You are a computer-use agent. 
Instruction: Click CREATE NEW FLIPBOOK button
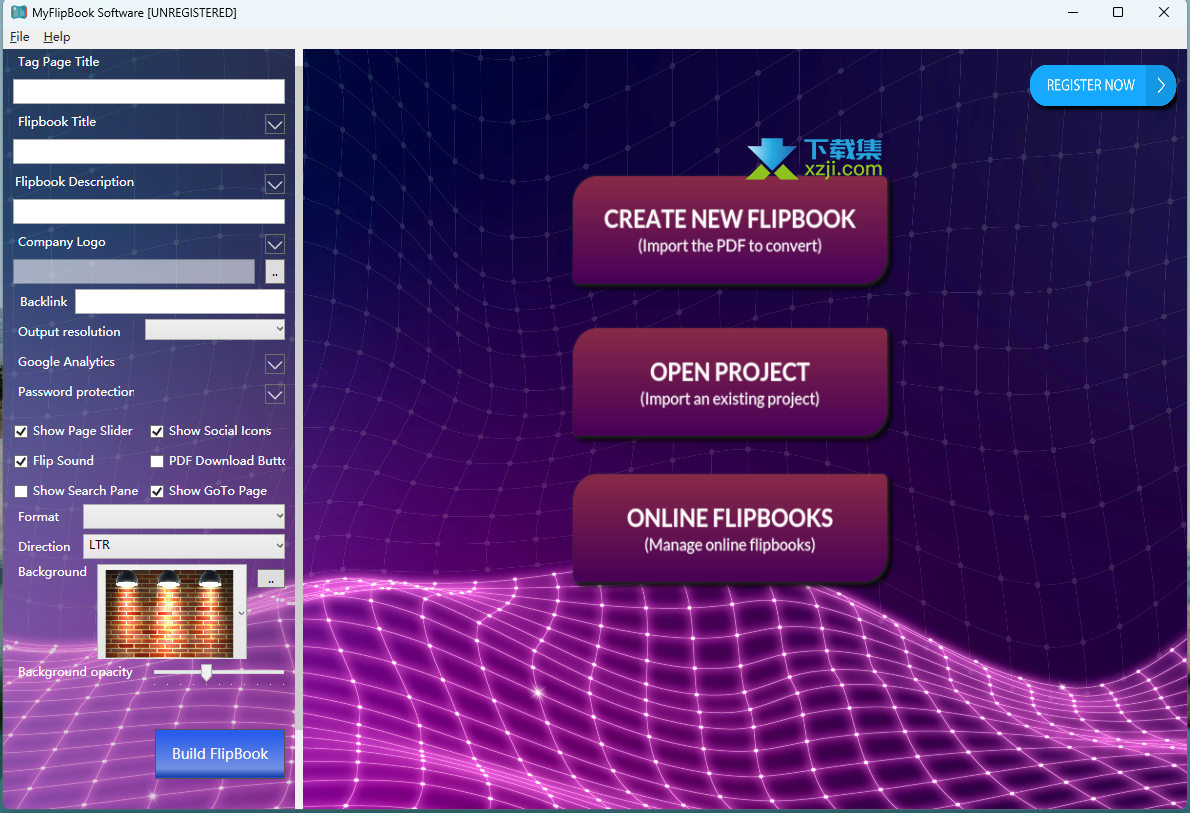point(729,231)
